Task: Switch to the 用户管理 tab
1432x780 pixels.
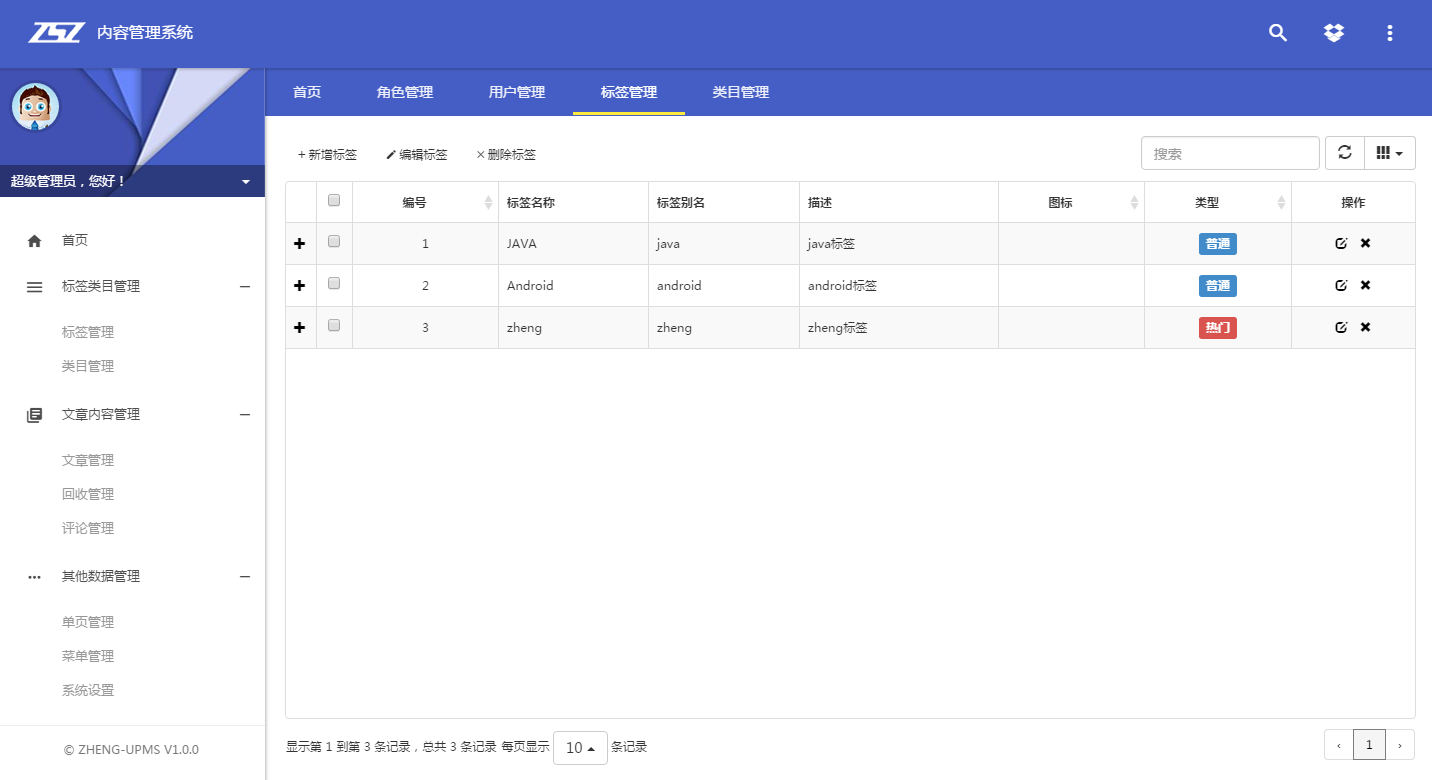Action: point(517,92)
